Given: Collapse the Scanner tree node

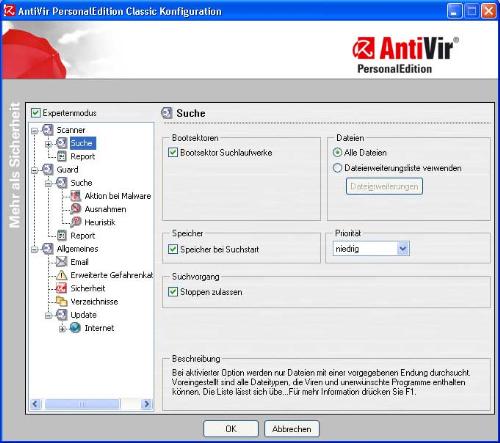Looking at the screenshot, I should [x=34, y=131].
